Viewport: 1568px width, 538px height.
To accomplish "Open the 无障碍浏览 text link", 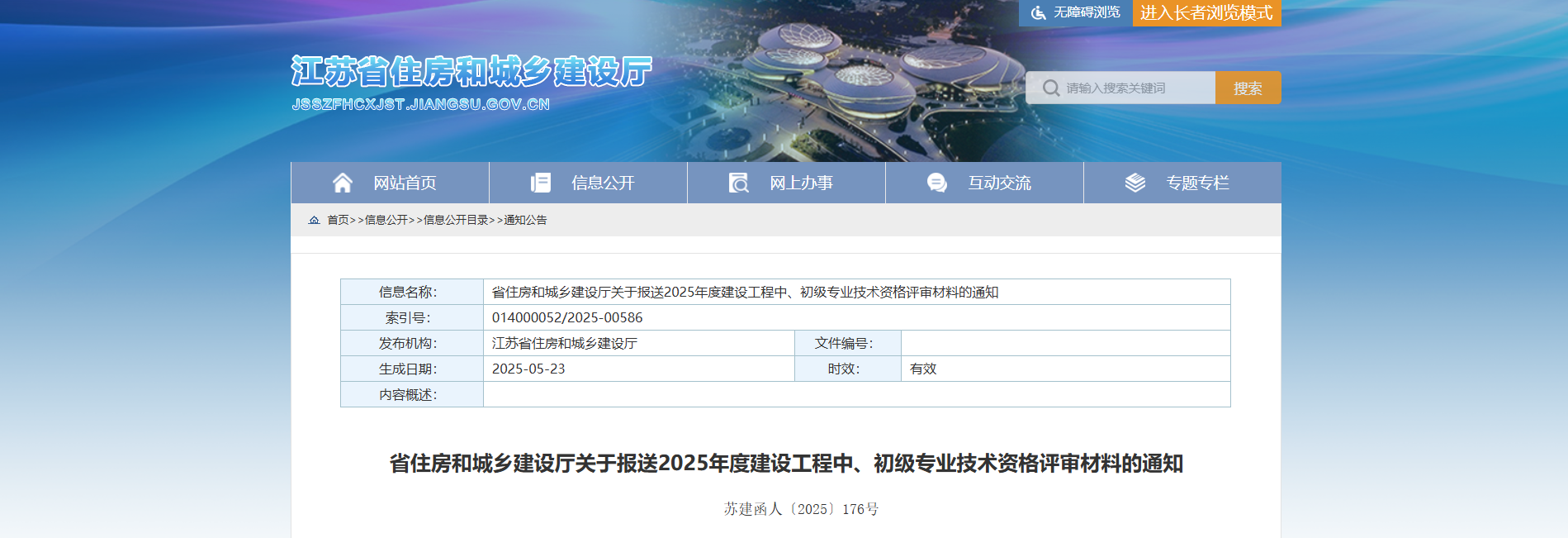I will (1087, 12).
